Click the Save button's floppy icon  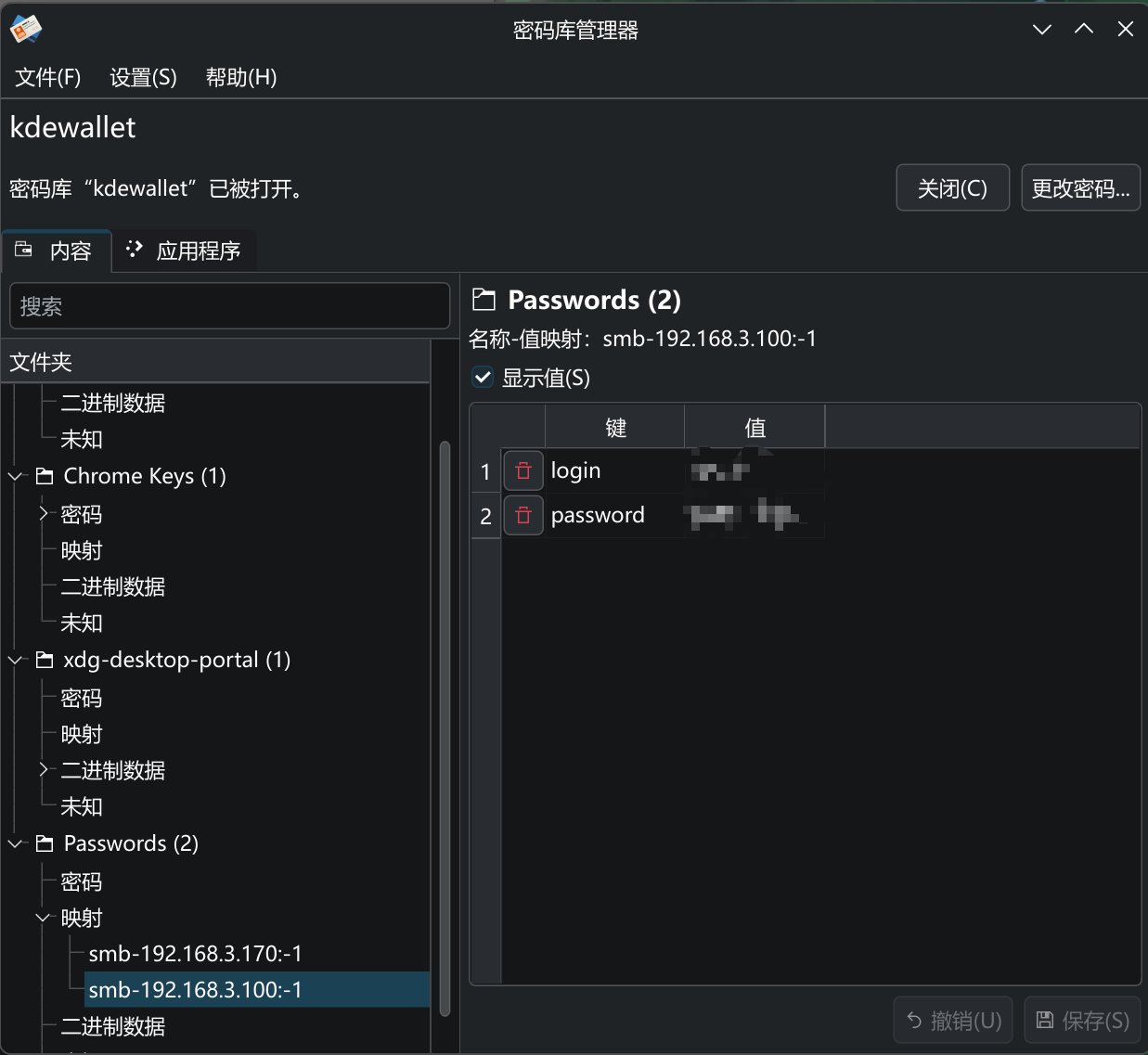(1045, 1021)
